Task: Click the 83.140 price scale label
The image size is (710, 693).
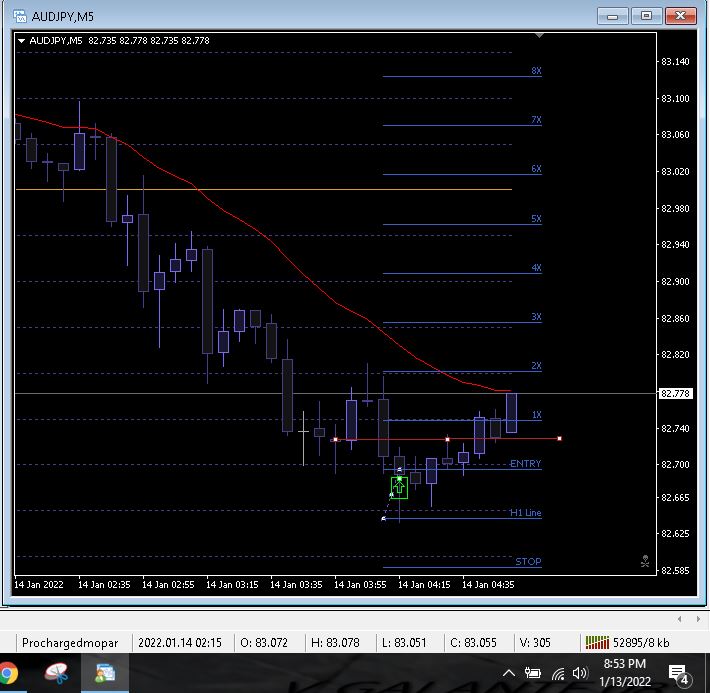Action: pos(675,62)
